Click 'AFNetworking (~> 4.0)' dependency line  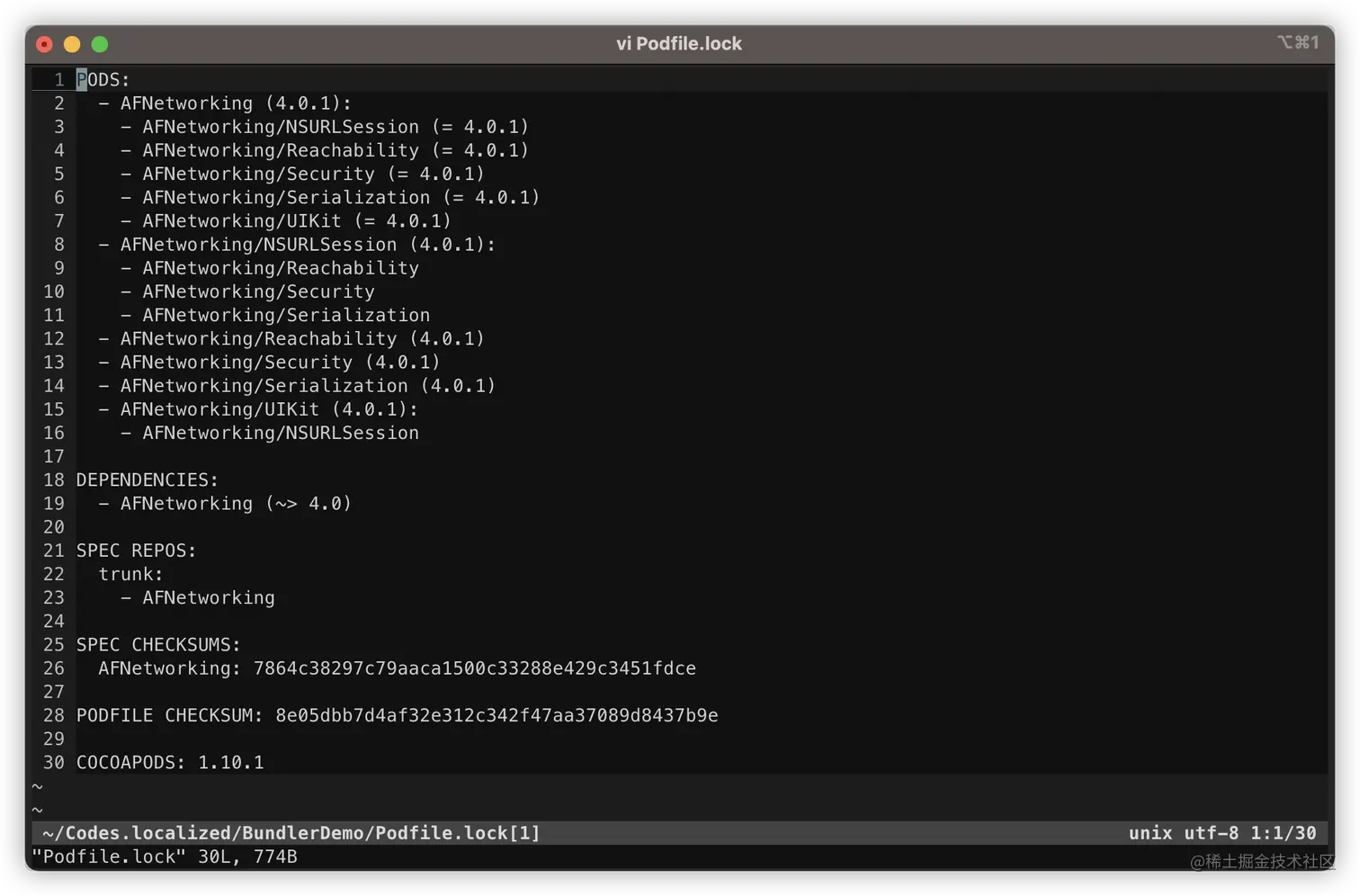236,504
